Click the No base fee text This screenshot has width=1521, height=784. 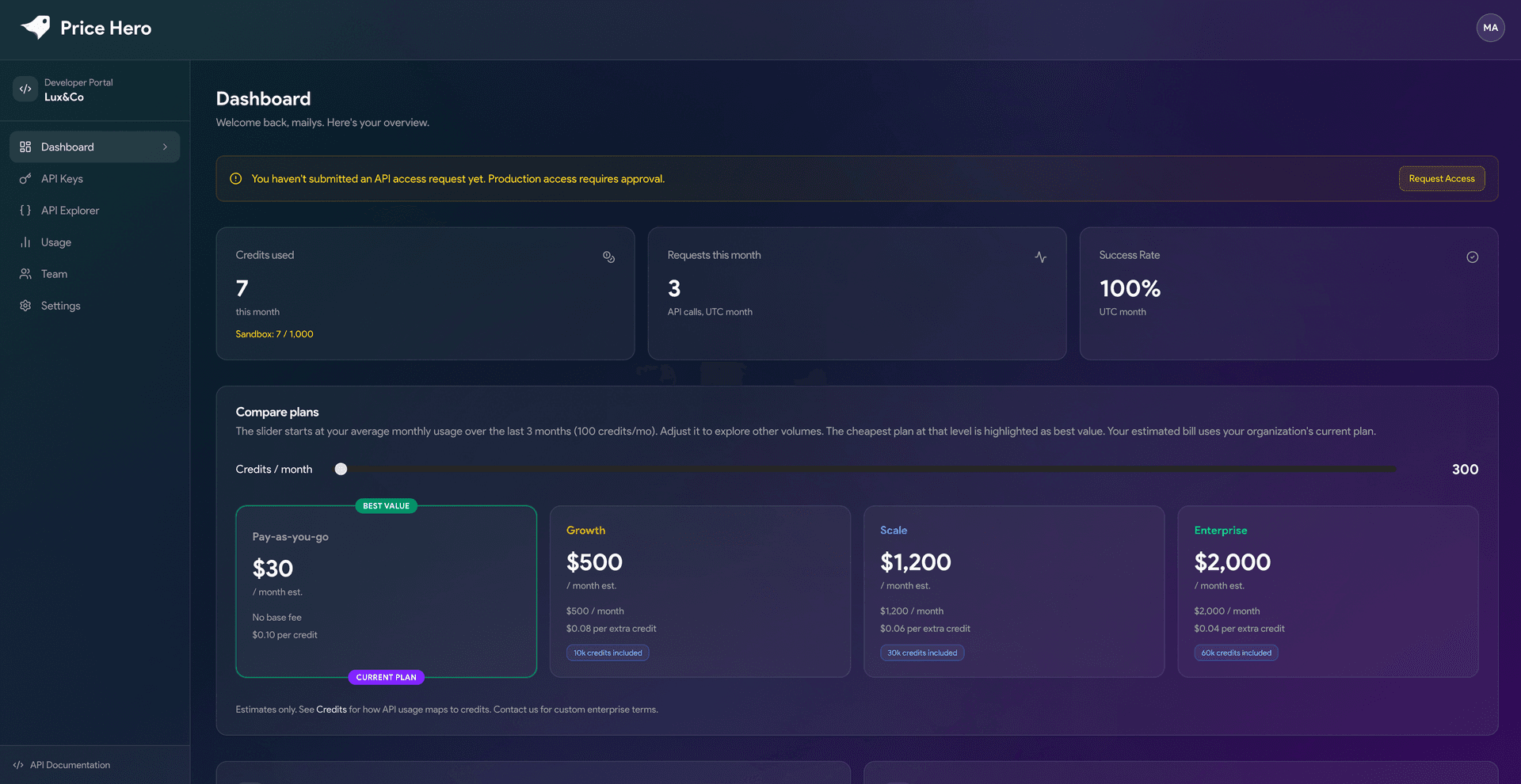click(276, 618)
